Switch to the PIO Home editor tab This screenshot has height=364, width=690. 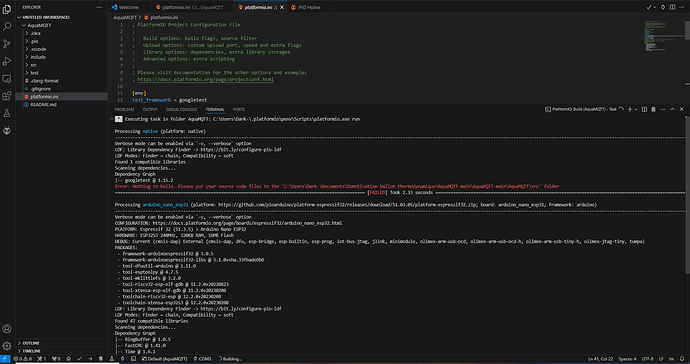pyautogui.click(x=309, y=7)
